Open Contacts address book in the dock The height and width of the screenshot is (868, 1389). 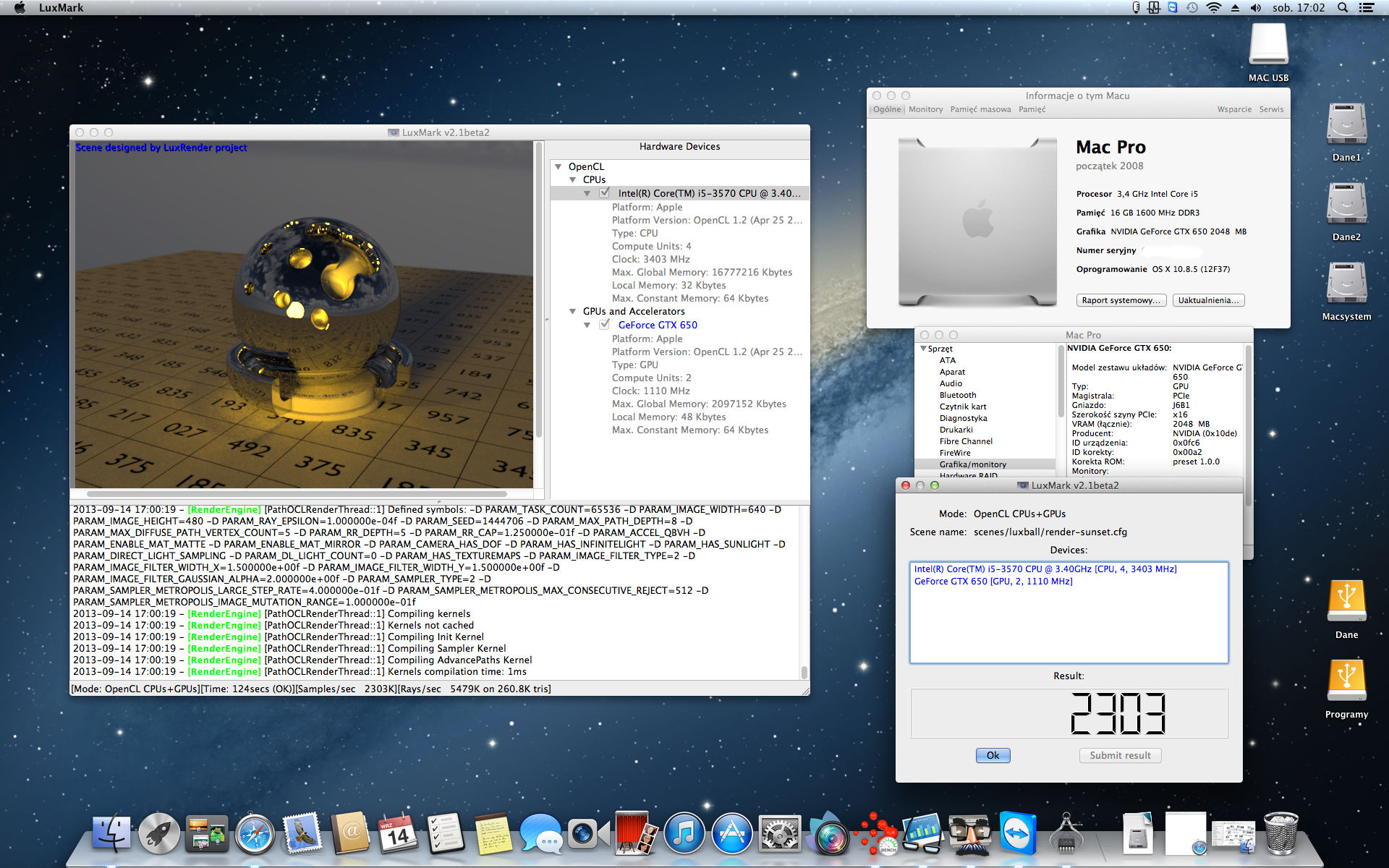(350, 833)
